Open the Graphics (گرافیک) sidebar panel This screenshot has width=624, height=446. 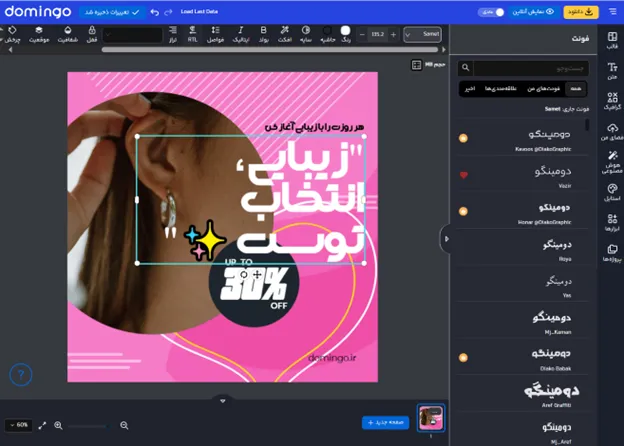click(611, 101)
